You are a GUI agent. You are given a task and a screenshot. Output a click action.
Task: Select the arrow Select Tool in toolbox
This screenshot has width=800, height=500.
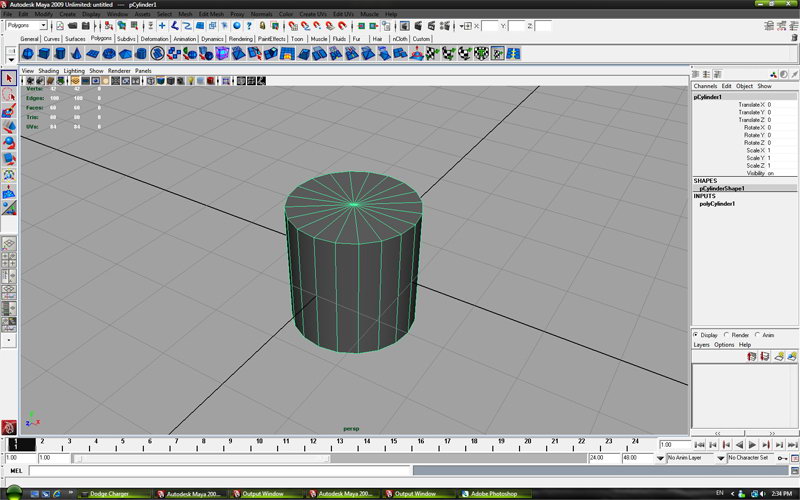pos(9,78)
